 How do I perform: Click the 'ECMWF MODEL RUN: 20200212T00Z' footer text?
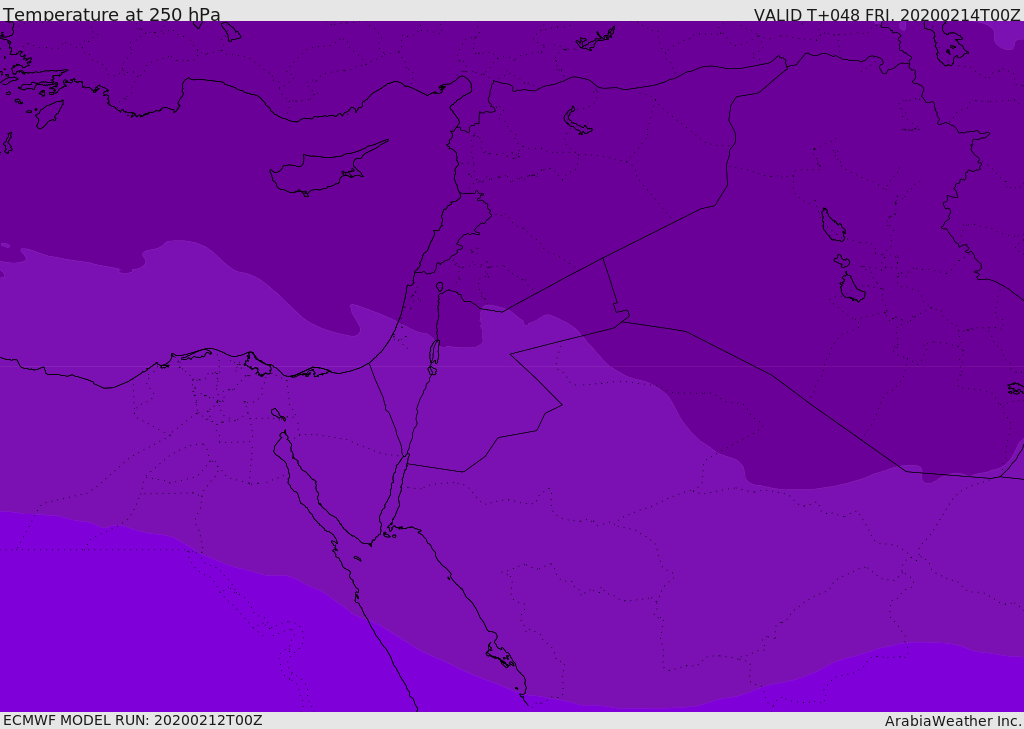[133, 720]
